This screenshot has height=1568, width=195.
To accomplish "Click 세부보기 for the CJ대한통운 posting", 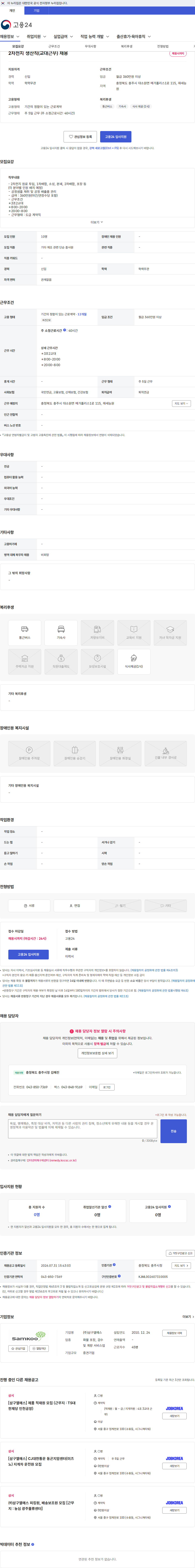I will coord(174,1466).
